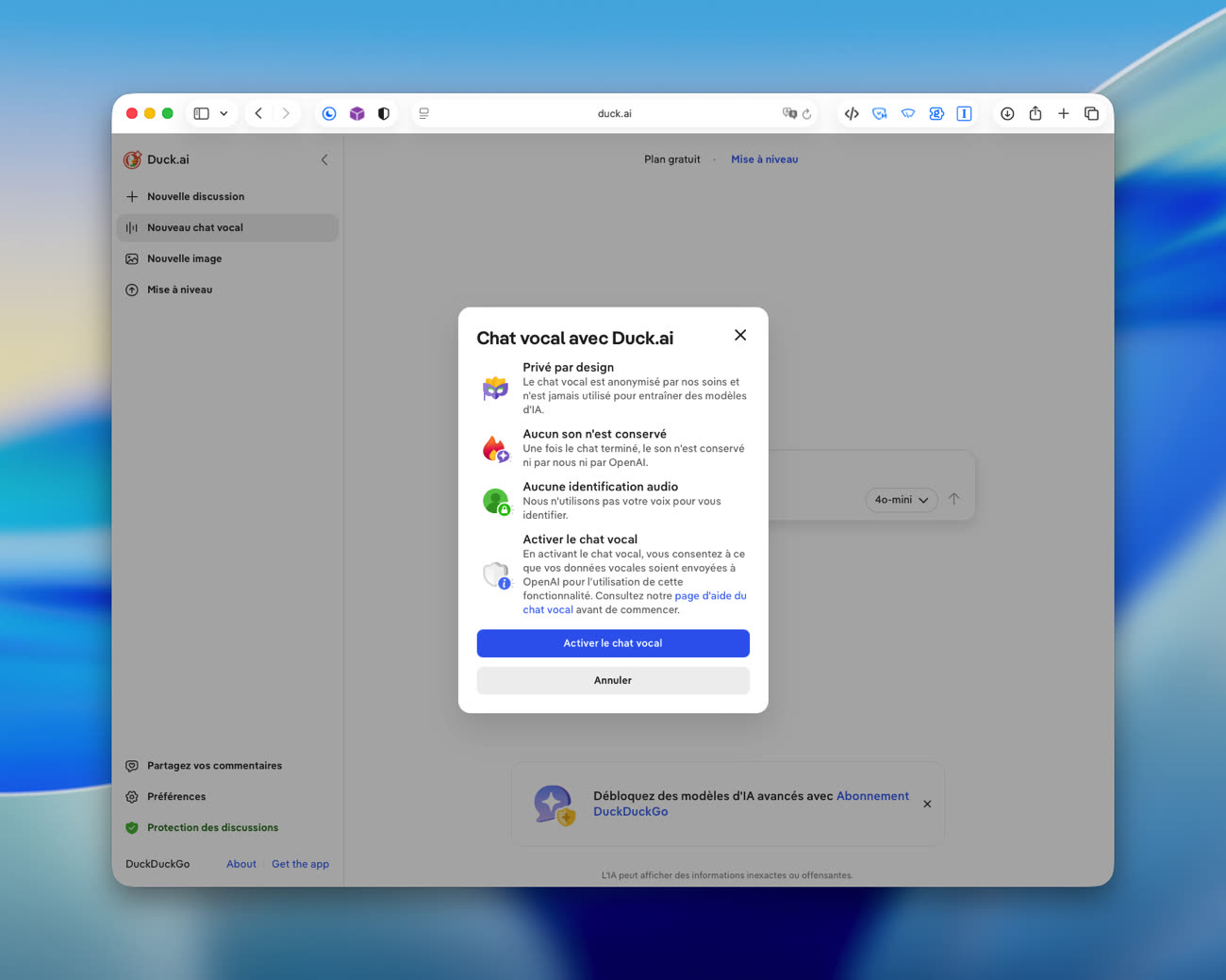Close the Chat vocal dialog
This screenshot has height=980, width=1226.
740,335
